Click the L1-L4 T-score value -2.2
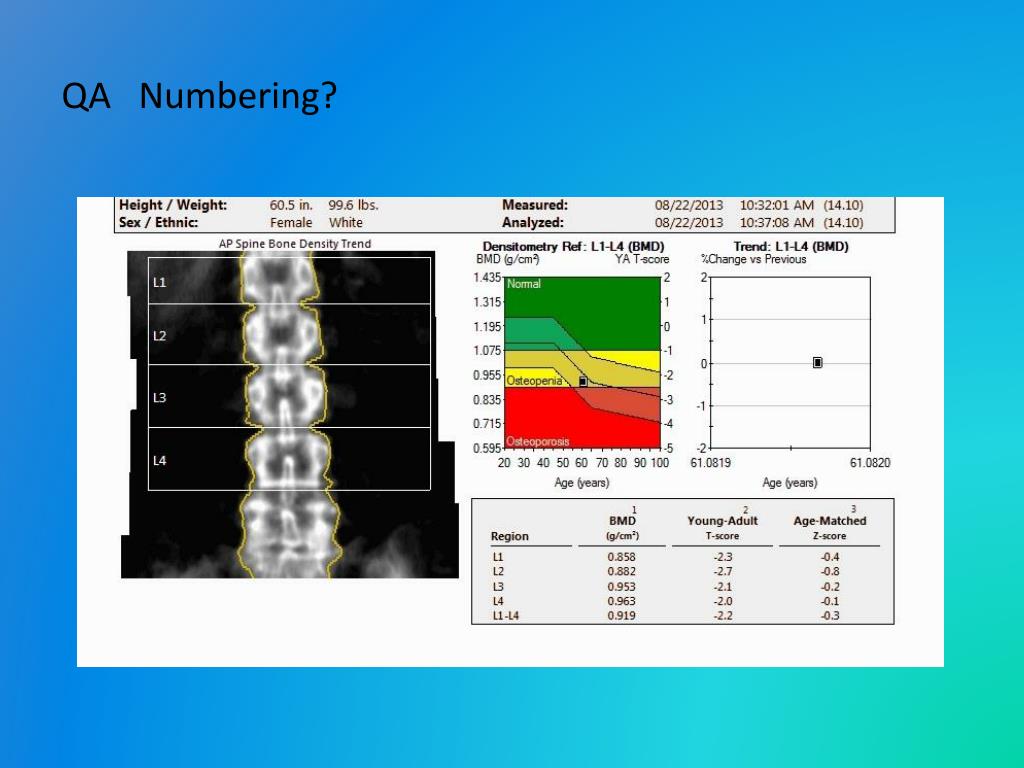This screenshot has height=768, width=1024. coord(722,615)
